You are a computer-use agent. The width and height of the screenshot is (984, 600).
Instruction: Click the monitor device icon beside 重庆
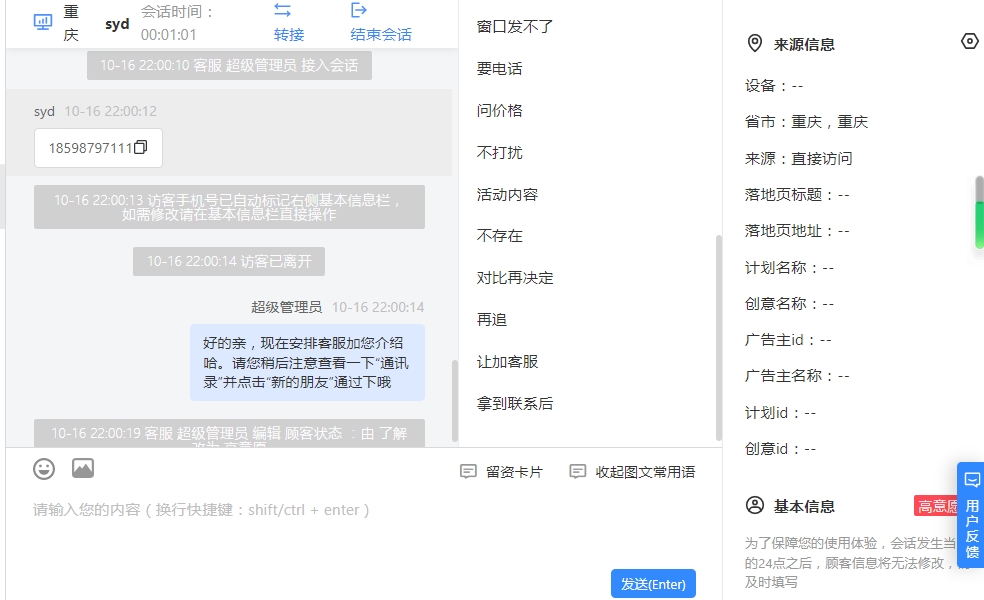click(x=43, y=23)
